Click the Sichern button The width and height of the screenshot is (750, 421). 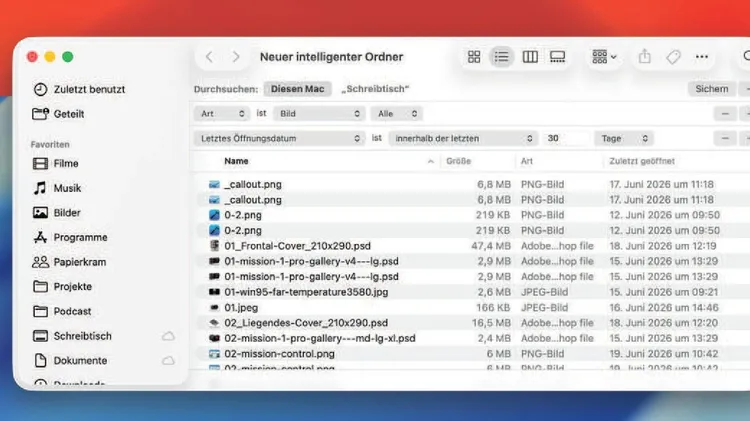tap(712, 89)
